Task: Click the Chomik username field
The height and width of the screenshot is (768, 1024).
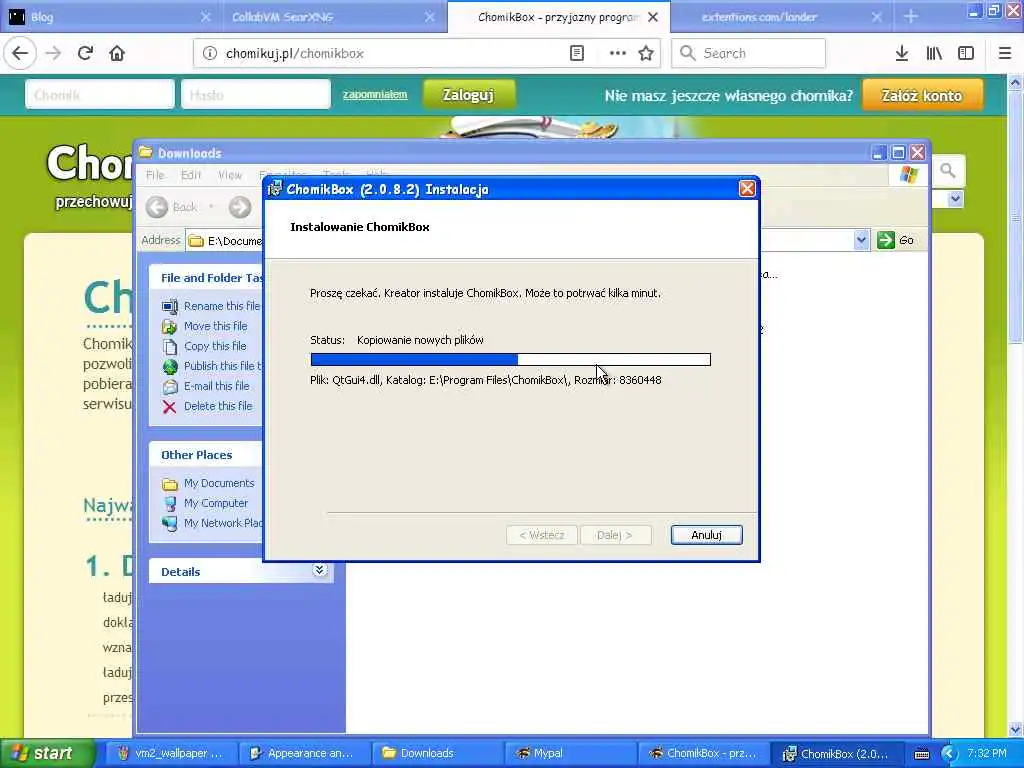Action: (x=100, y=95)
